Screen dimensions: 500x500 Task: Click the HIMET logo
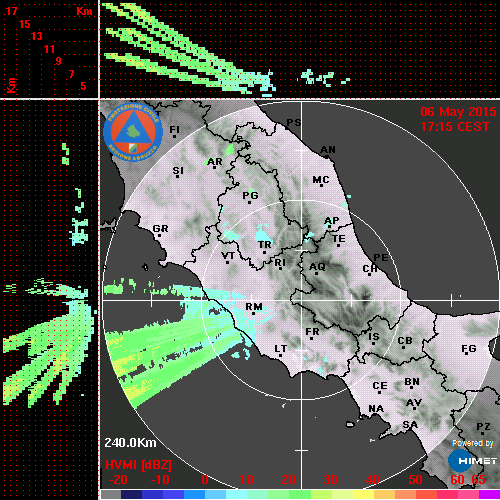tap(472, 461)
